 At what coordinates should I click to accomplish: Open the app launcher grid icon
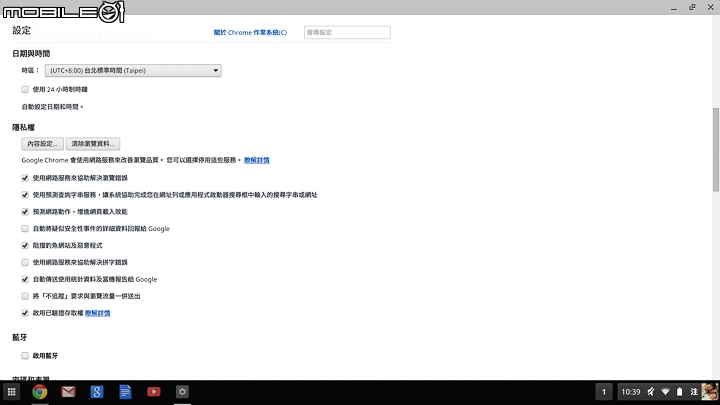pyautogui.click(x=11, y=392)
